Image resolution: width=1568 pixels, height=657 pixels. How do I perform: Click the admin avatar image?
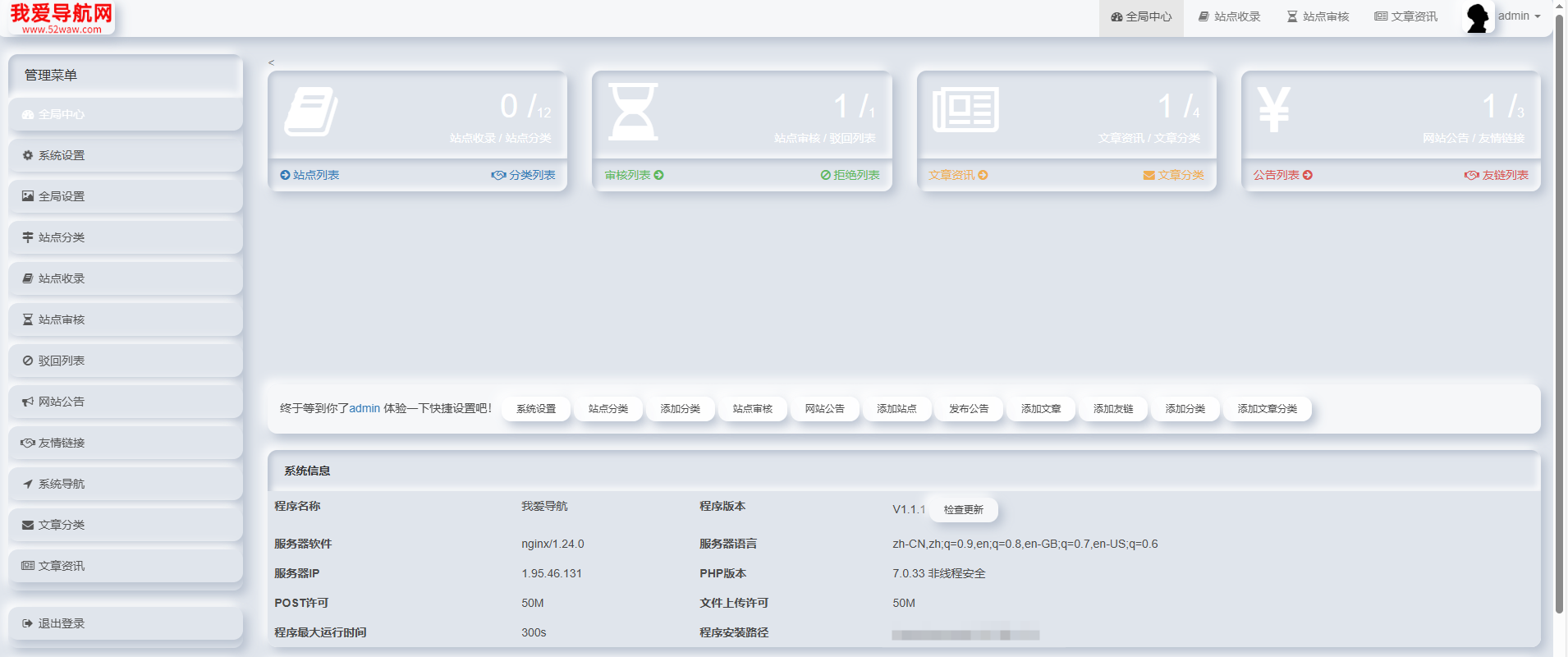coord(1477,17)
